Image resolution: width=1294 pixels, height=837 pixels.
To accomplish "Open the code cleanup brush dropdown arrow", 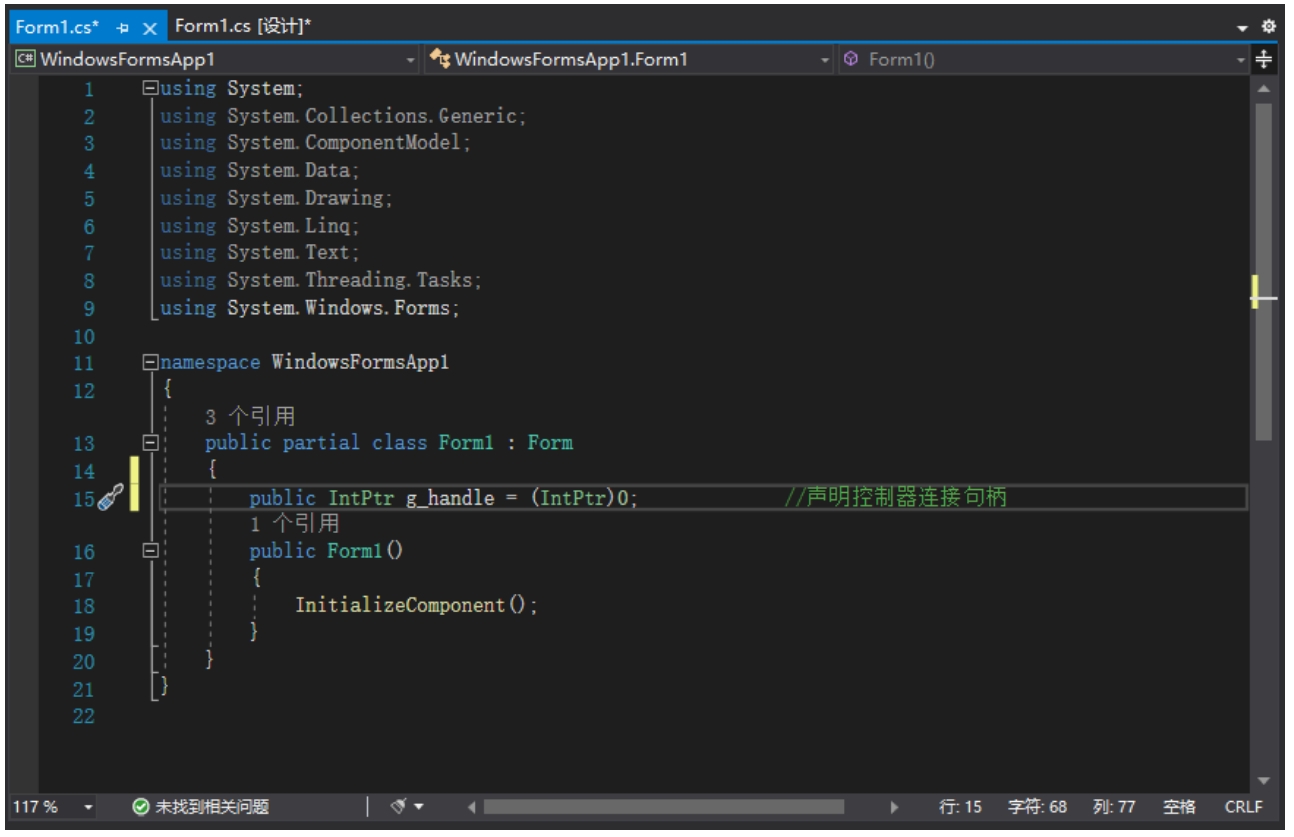I will (419, 807).
